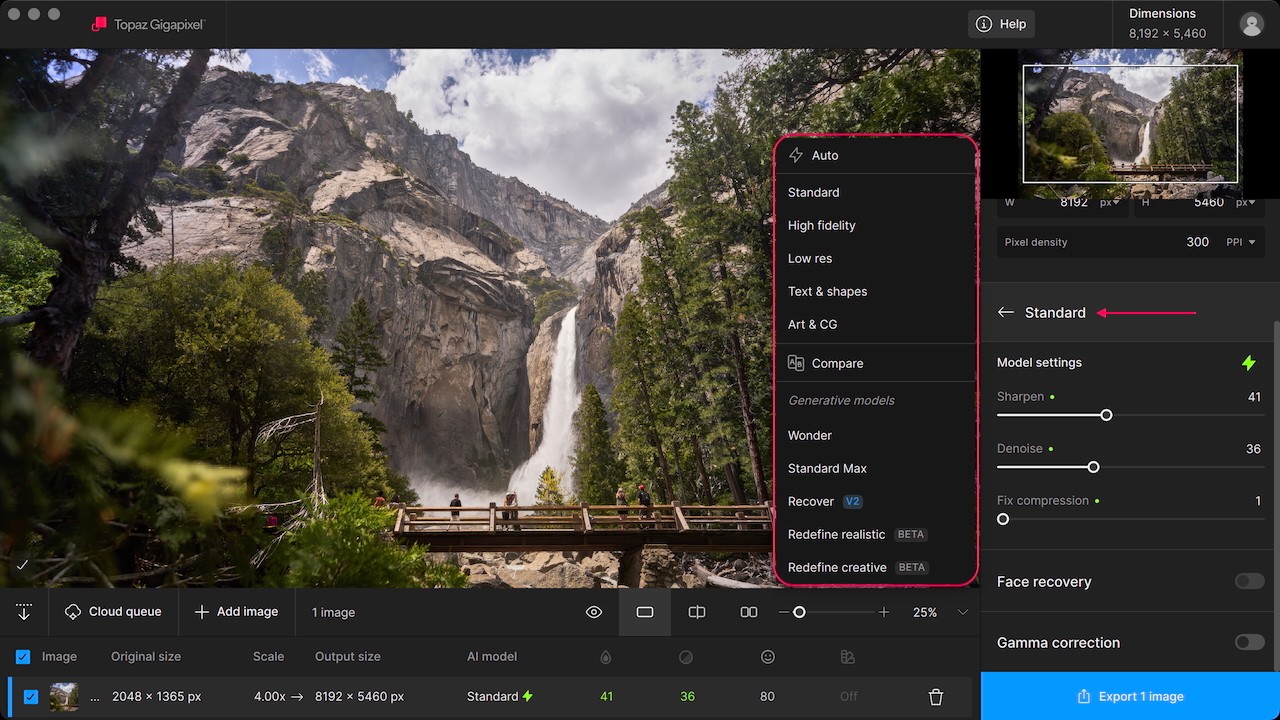Viewport: 1280px width, 720px height.
Task: Choose the Recover V2 model
Action: coord(876,501)
